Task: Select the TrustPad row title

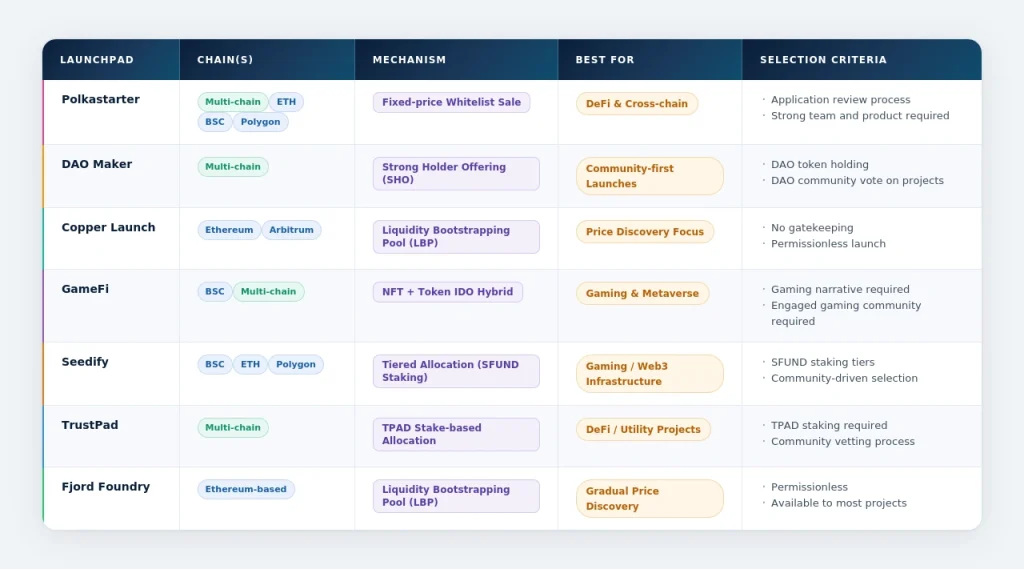Action: tap(89, 425)
